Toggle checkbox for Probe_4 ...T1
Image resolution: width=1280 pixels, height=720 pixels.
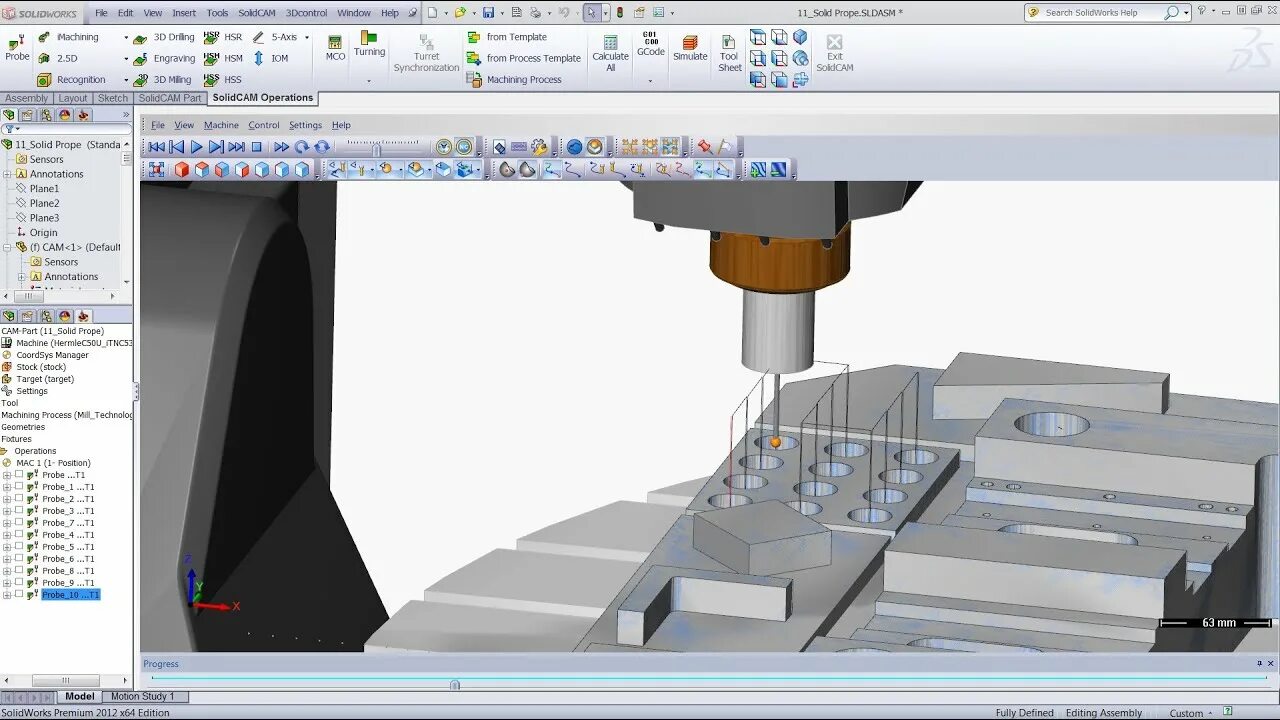18,535
